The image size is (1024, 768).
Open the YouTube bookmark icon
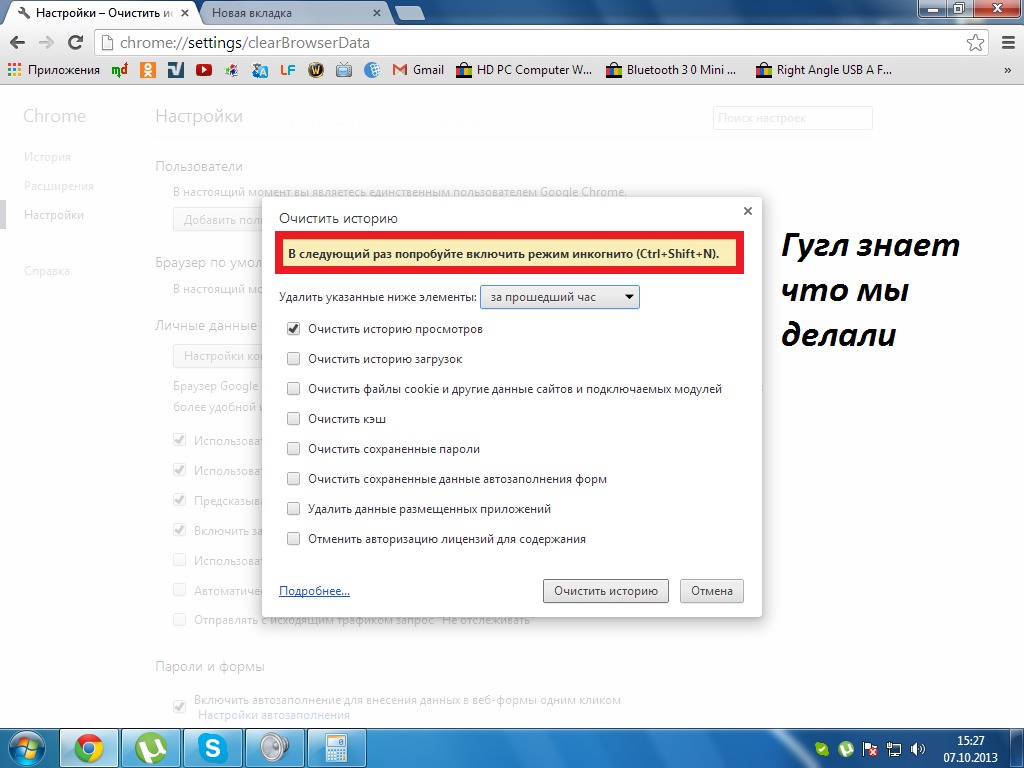pos(204,70)
